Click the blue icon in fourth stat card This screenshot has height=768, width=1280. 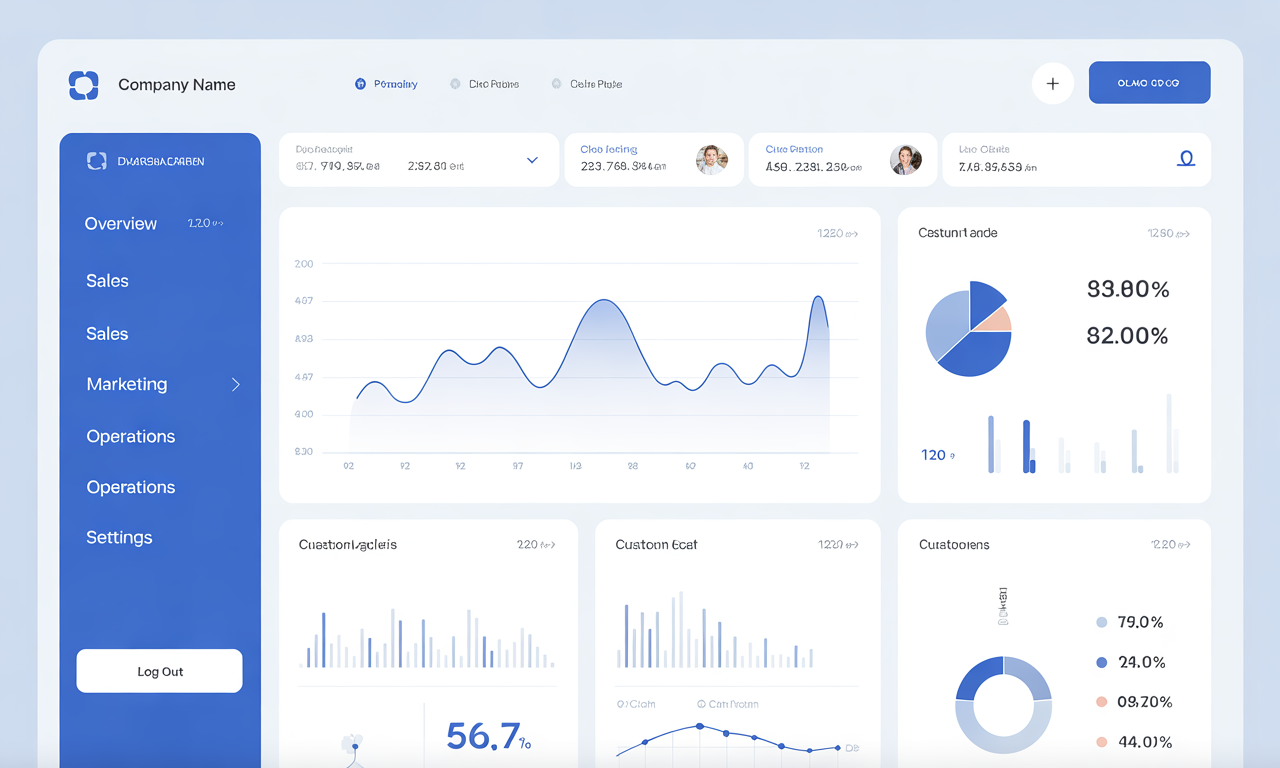coord(1186,159)
